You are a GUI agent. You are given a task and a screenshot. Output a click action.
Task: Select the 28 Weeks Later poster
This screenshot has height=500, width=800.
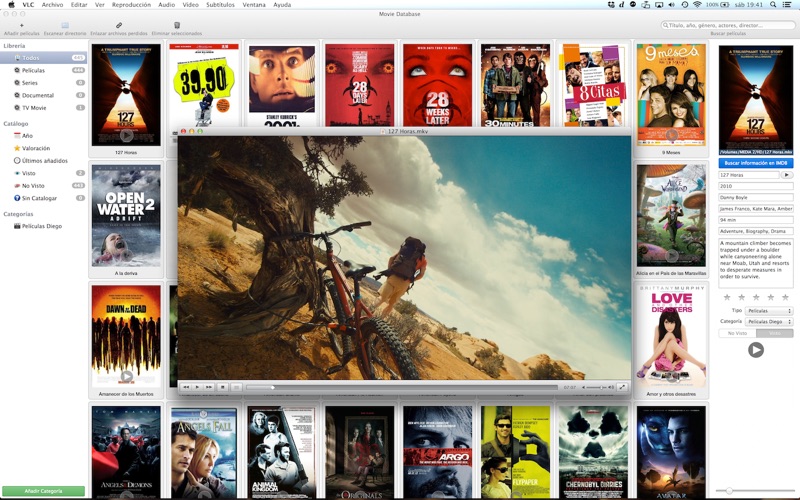click(x=437, y=85)
